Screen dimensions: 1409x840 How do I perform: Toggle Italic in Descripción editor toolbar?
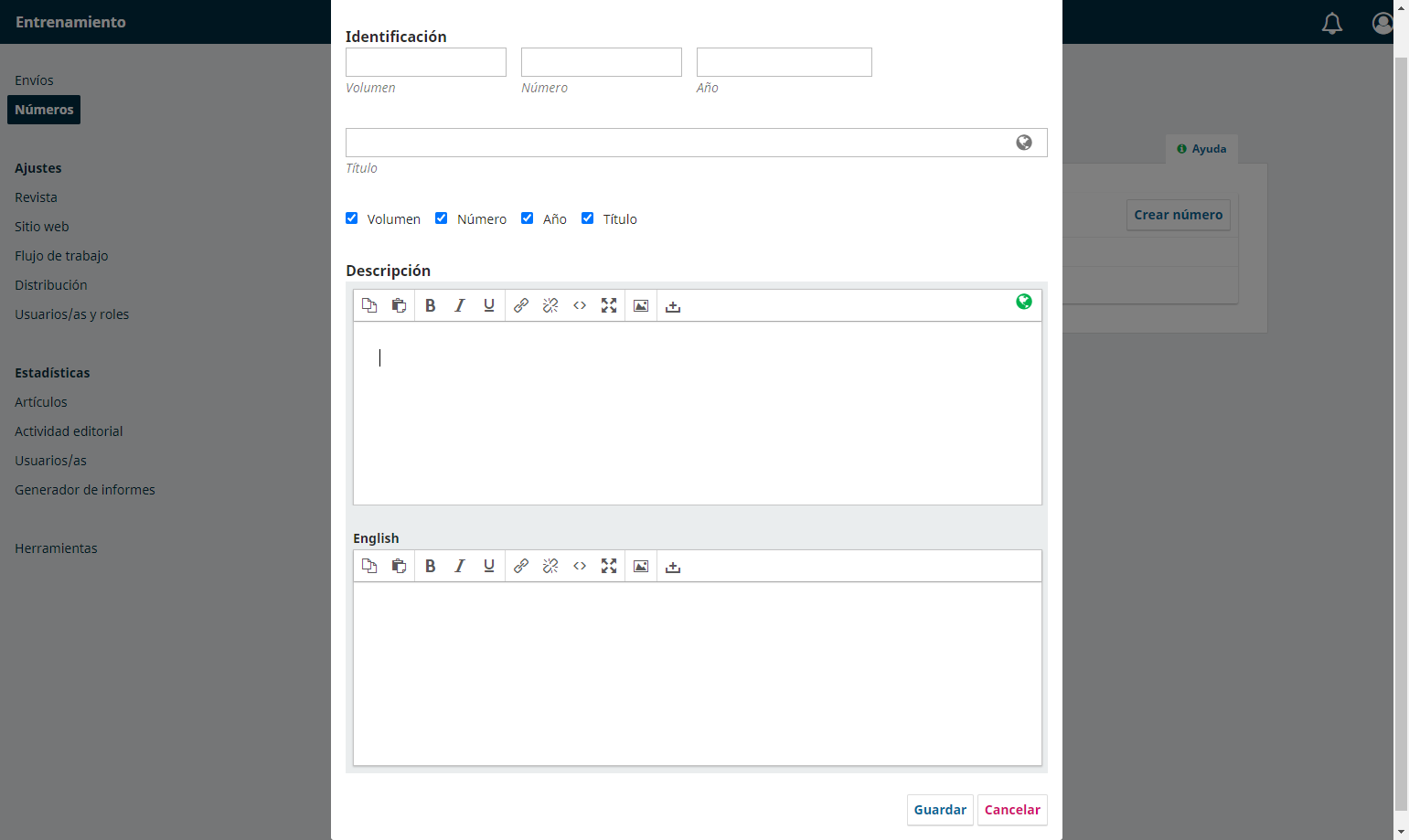[460, 305]
